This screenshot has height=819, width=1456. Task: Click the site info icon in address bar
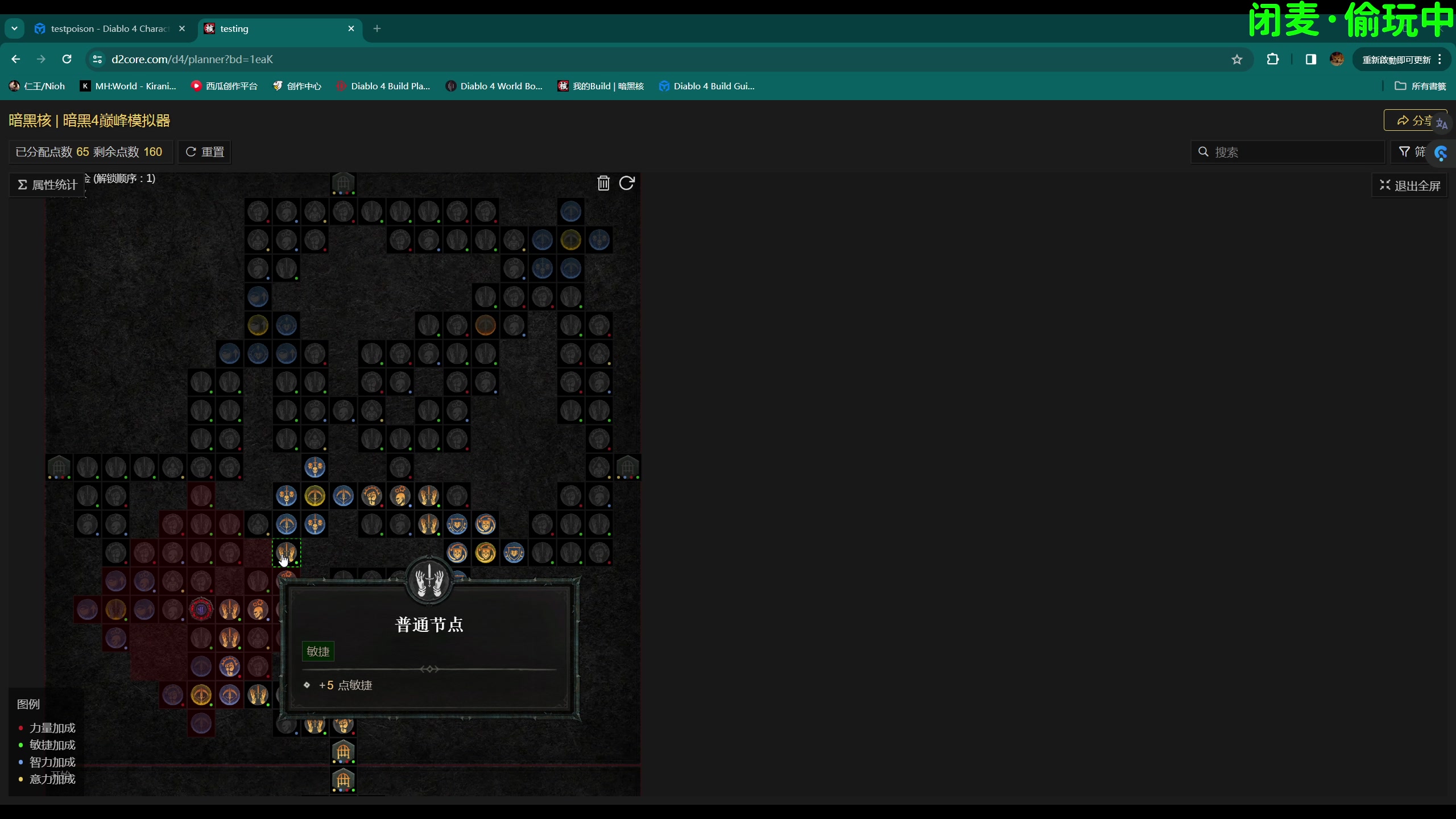tap(97, 59)
